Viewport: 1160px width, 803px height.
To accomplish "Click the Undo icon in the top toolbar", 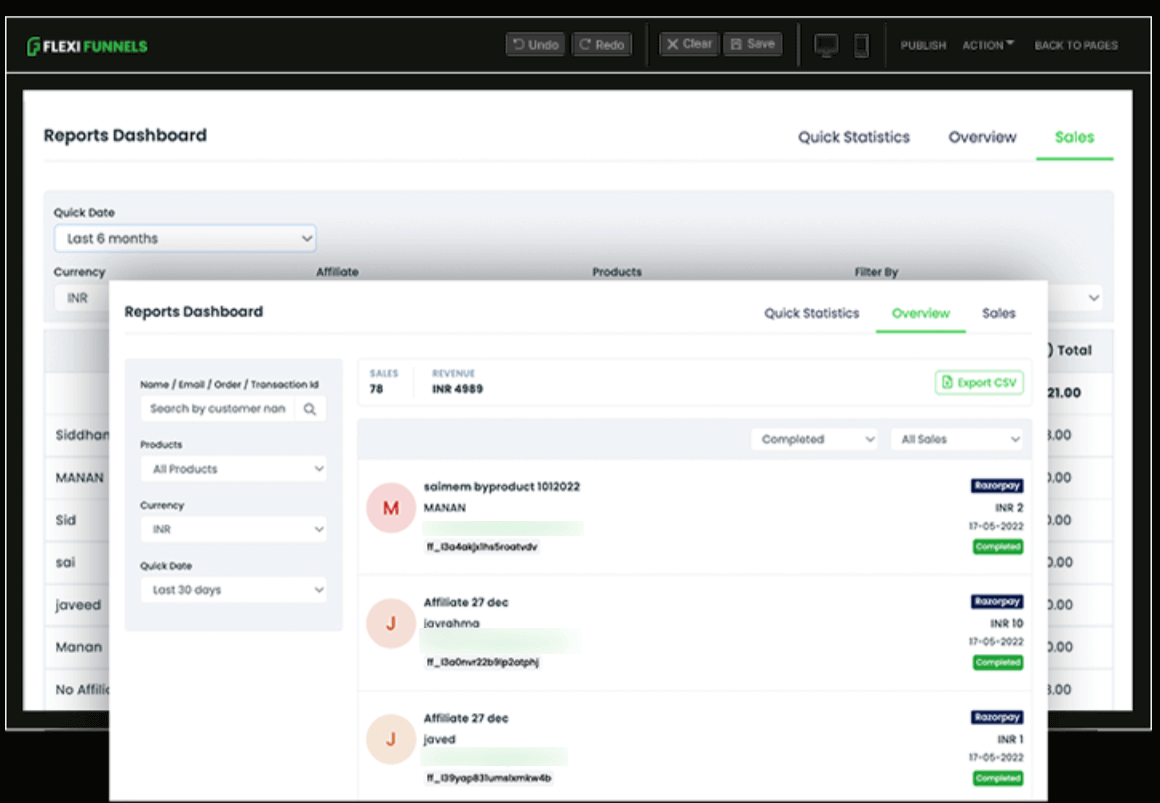I will [x=519, y=43].
